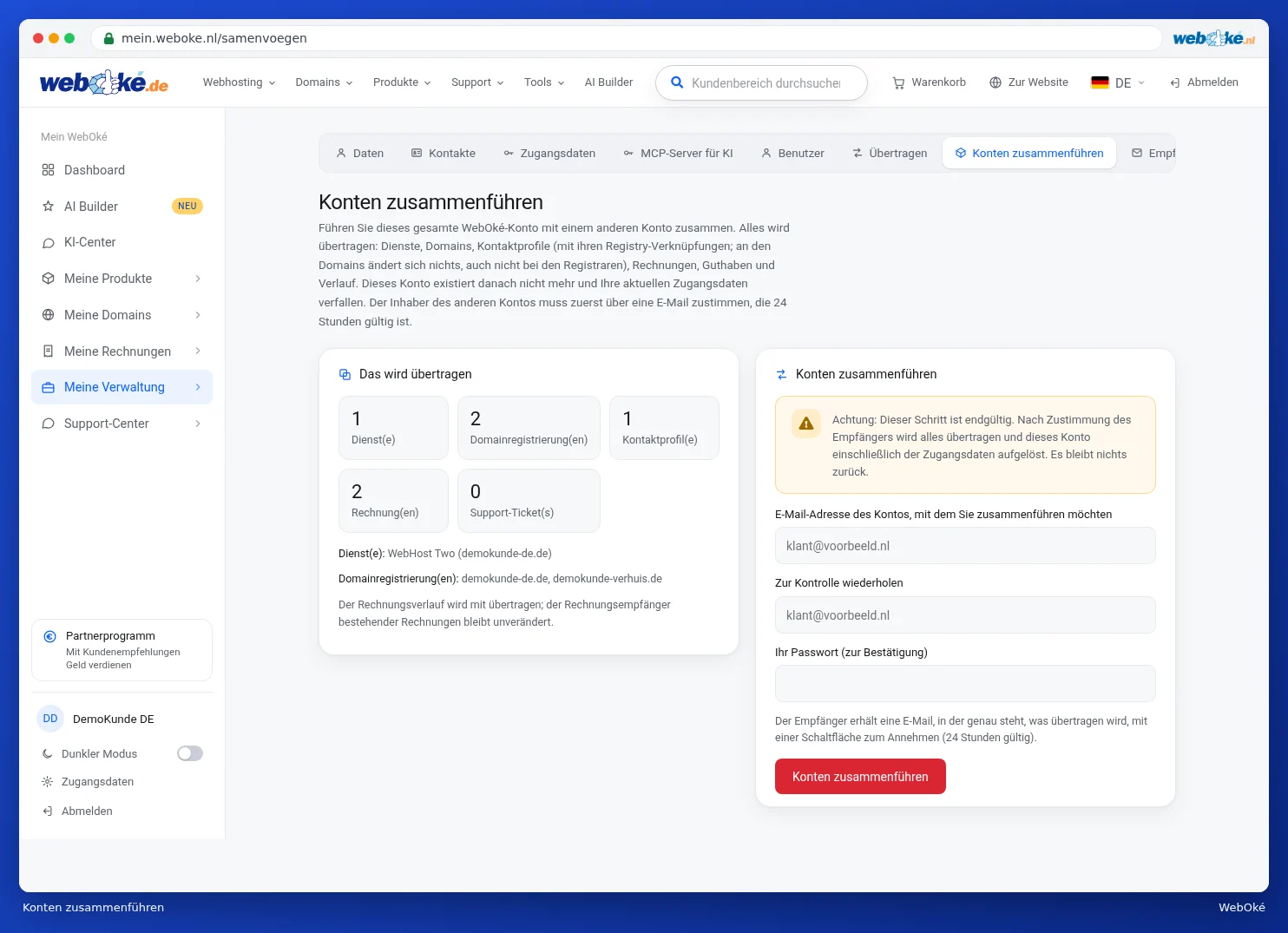This screenshot has height=933, width=1288.
Task: Focus the Zur Kontrolle wiederholen field
Action: pyautogui.click(x=965, y=615)
